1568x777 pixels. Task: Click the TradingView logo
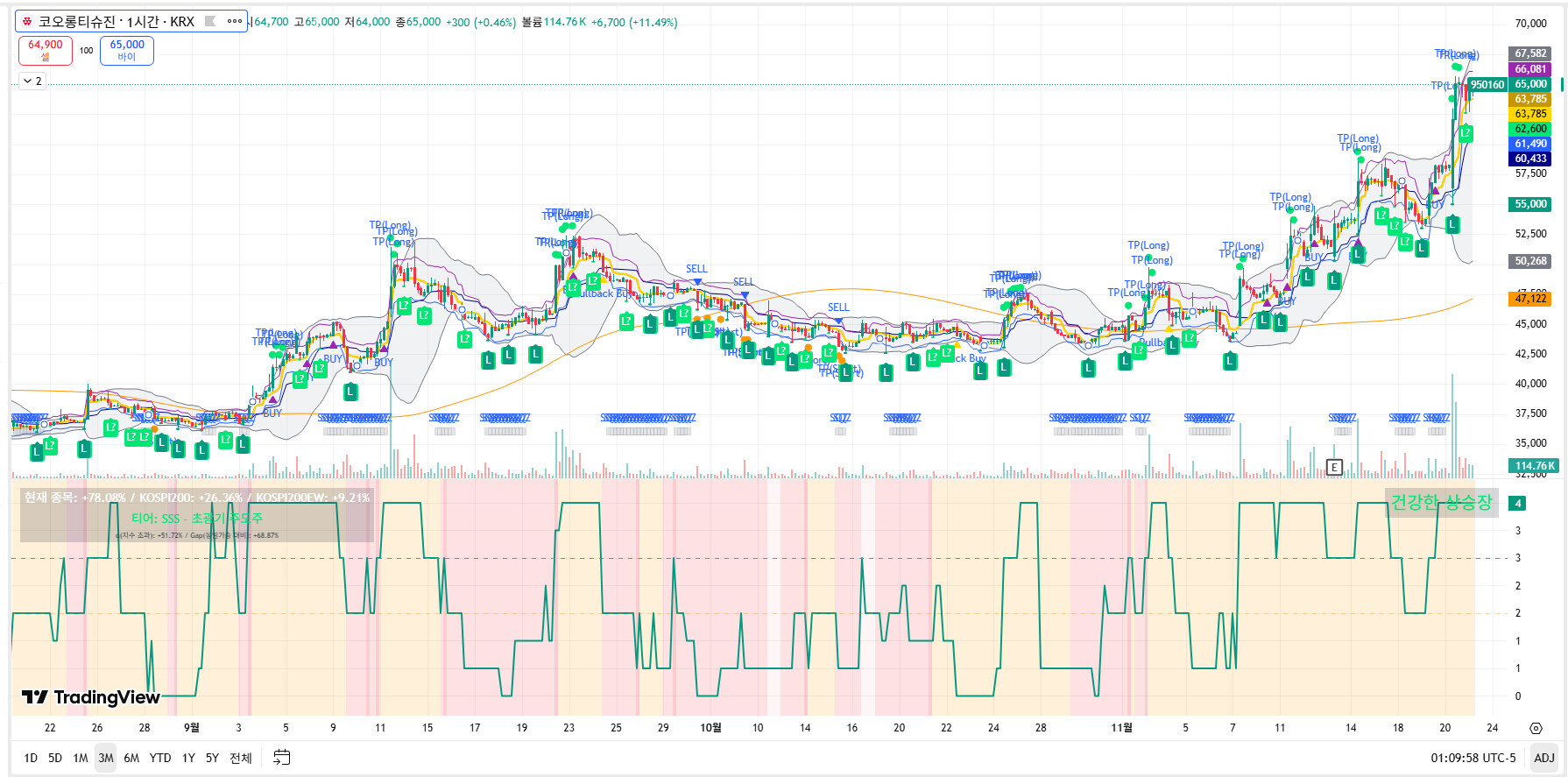90,697
